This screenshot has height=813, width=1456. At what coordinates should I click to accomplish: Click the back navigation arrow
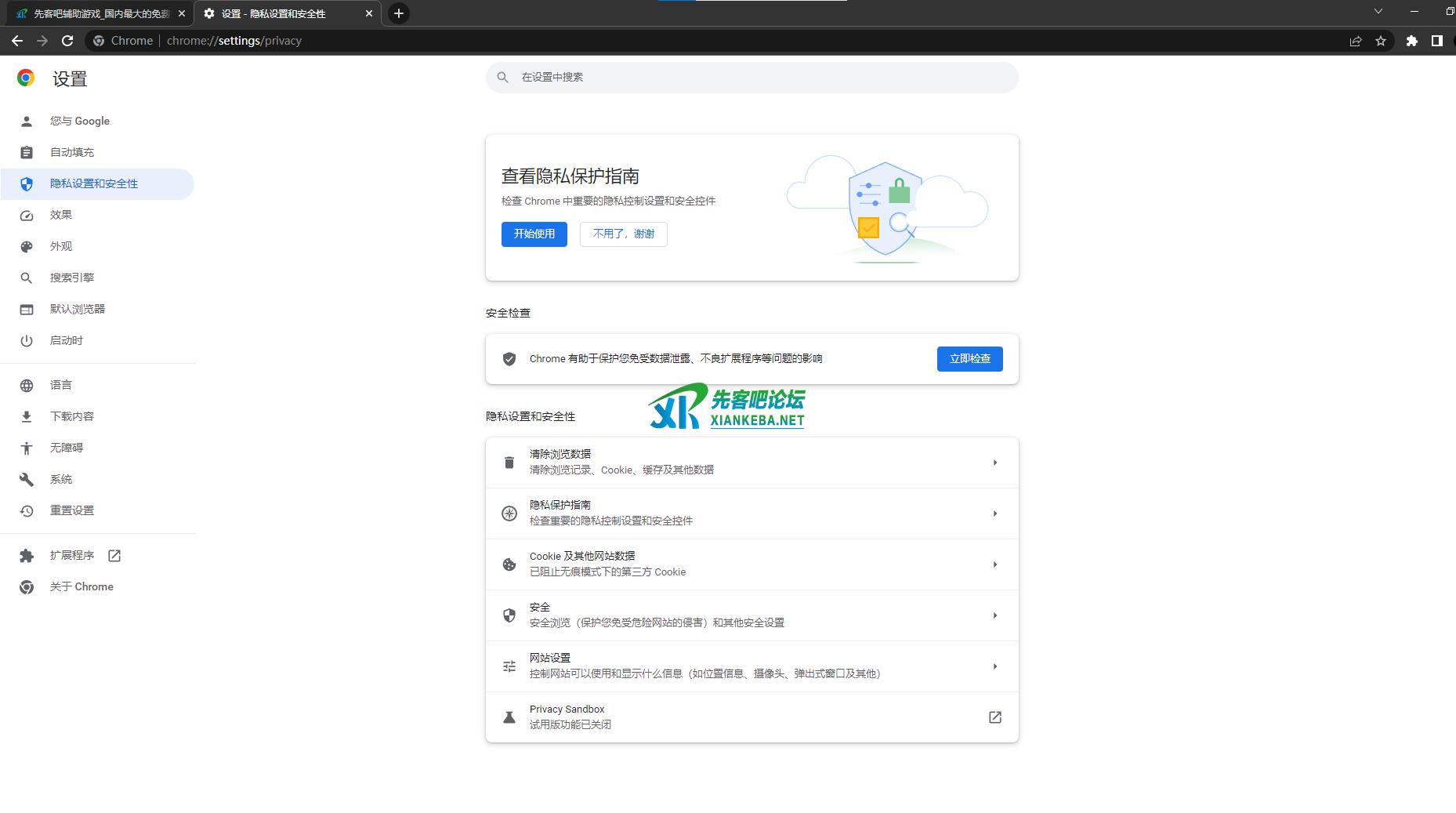(17, 41)
